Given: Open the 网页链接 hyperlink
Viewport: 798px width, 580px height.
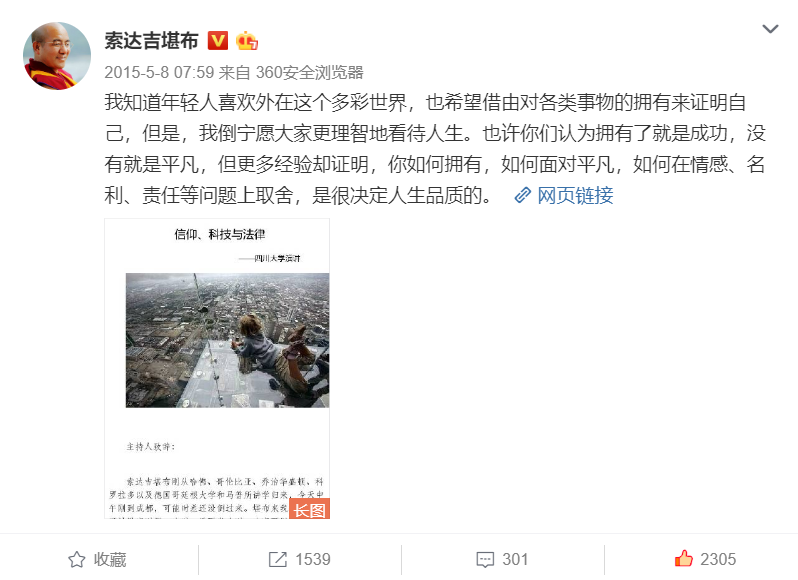Looking at the screenshot, I should pos(575,195).
